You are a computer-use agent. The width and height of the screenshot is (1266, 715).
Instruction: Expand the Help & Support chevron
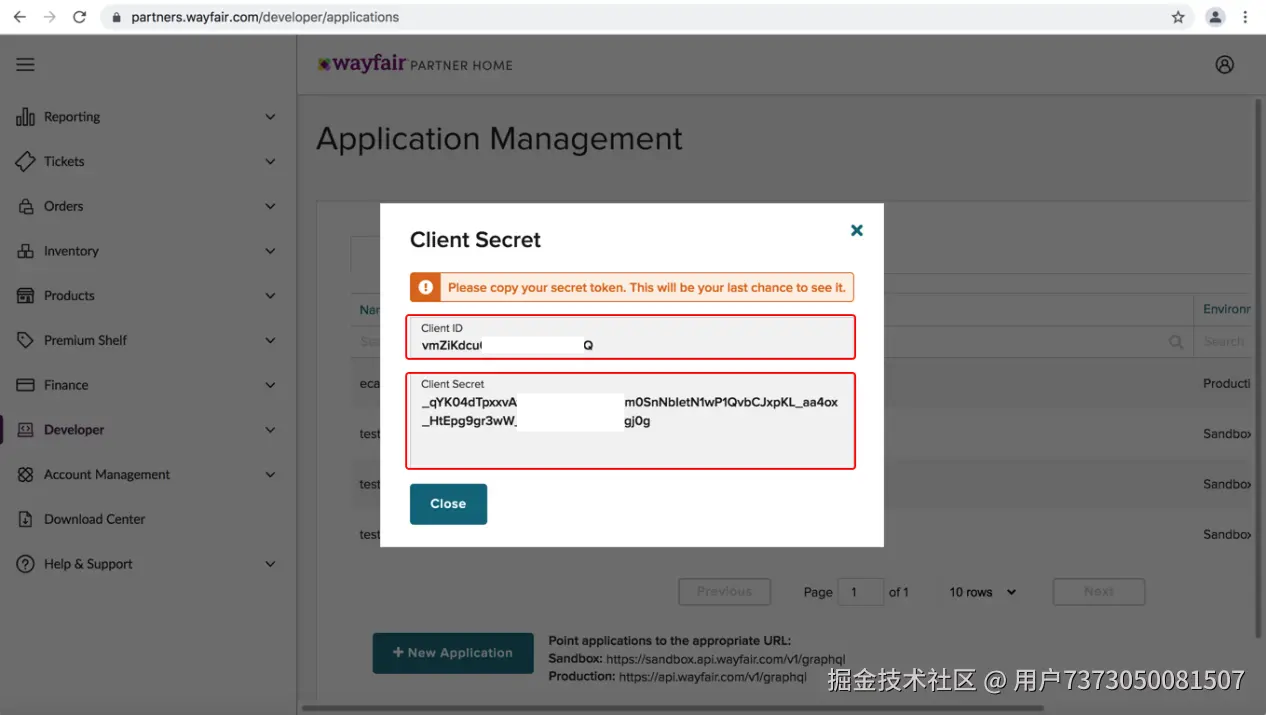270,564
